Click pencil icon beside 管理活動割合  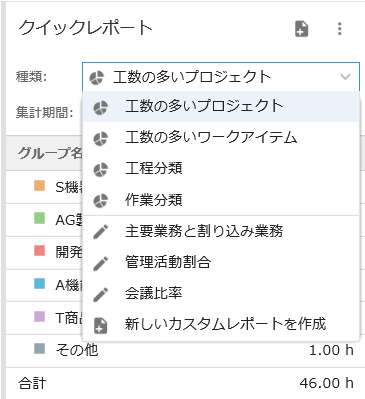101,263
